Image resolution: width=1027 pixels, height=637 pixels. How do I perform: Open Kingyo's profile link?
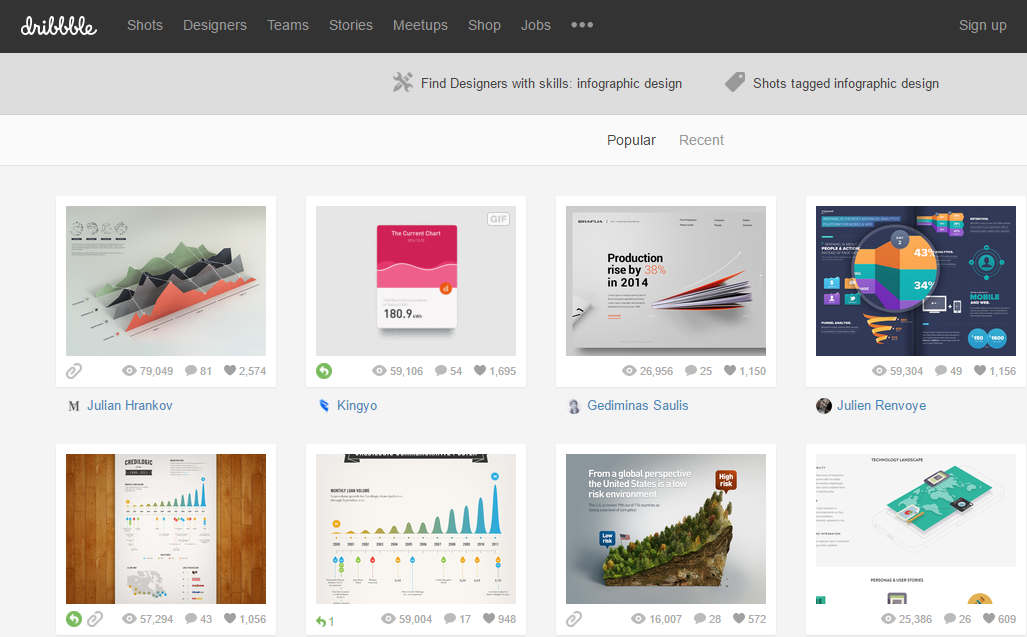(357, 405)
